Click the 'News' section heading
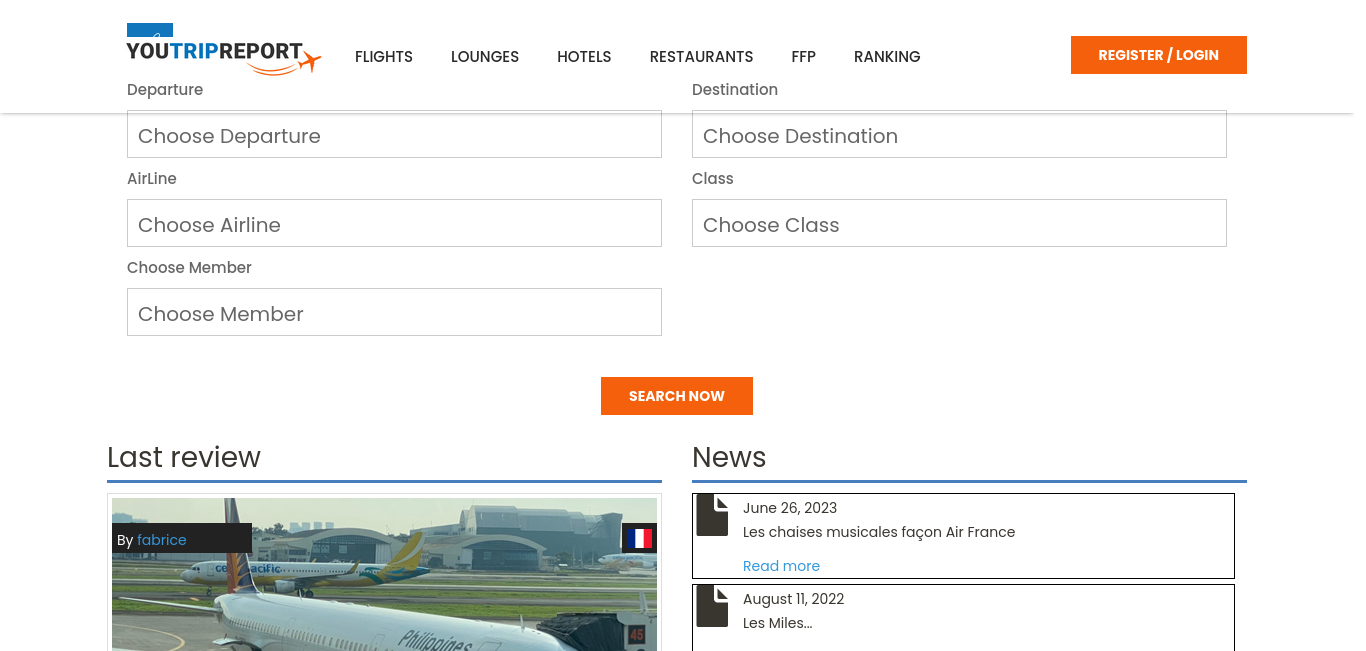The image size is (1366, 651). 729,457
